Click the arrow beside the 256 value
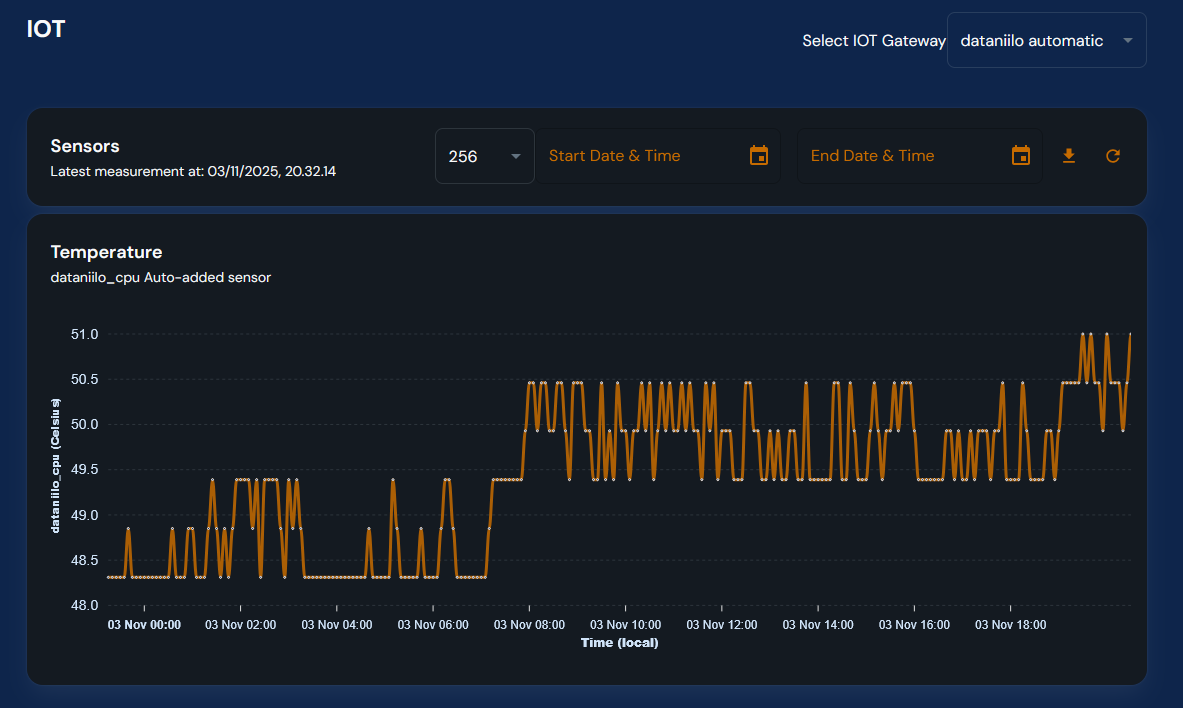Screen dimensions: 1183x708 pos(516,156)
